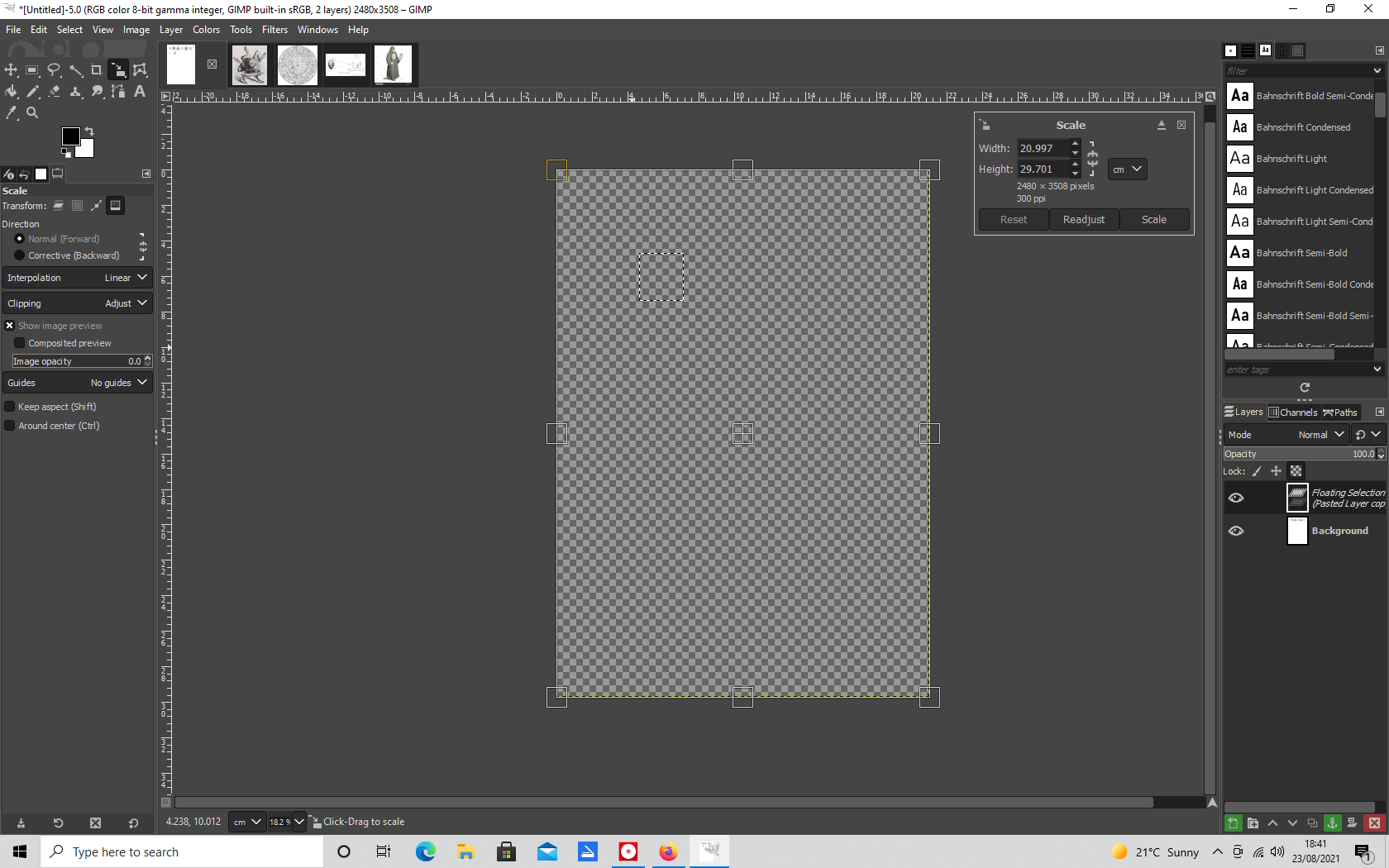This screenshot has height=868, width=1389.
Task: Lock layer position and size
Action: (1276, 471)
